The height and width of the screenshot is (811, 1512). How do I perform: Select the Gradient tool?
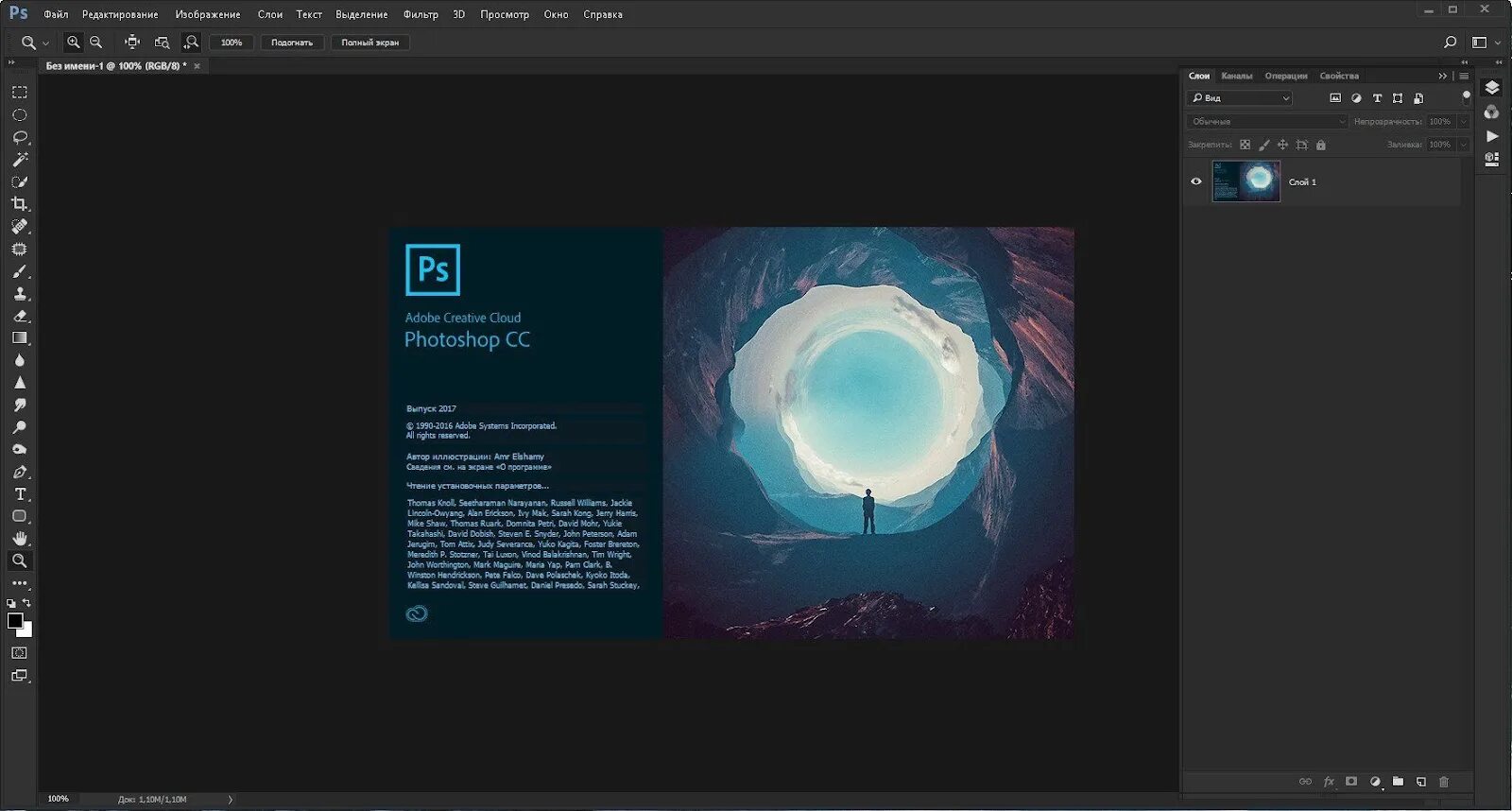click(20, 337)
